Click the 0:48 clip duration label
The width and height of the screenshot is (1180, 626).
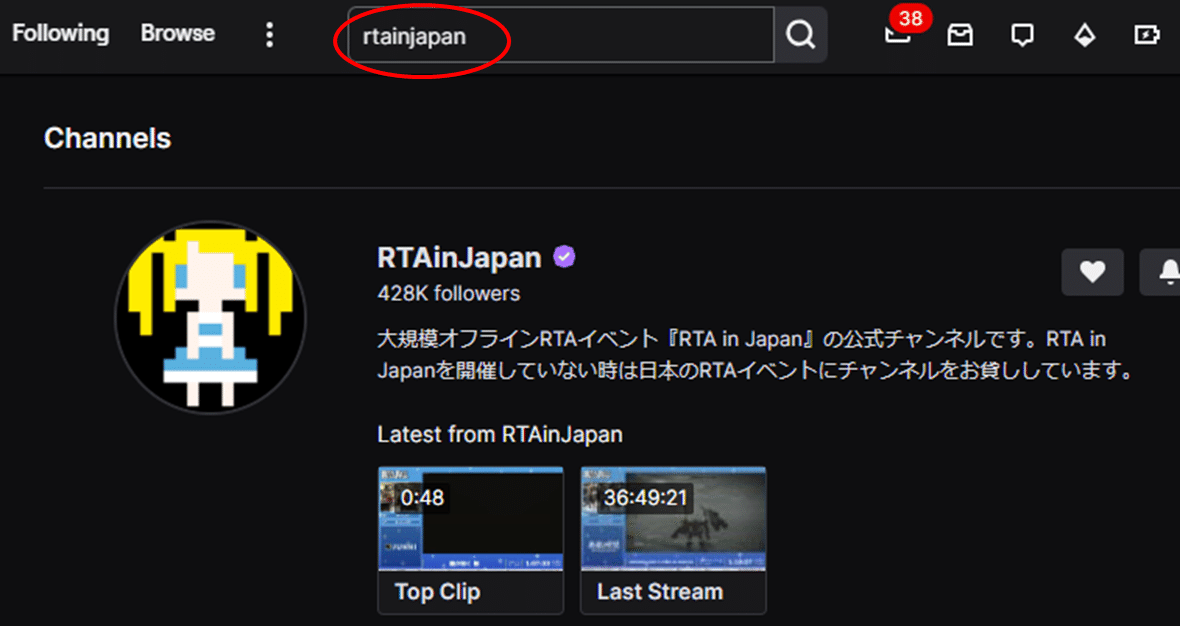[422, 498]
